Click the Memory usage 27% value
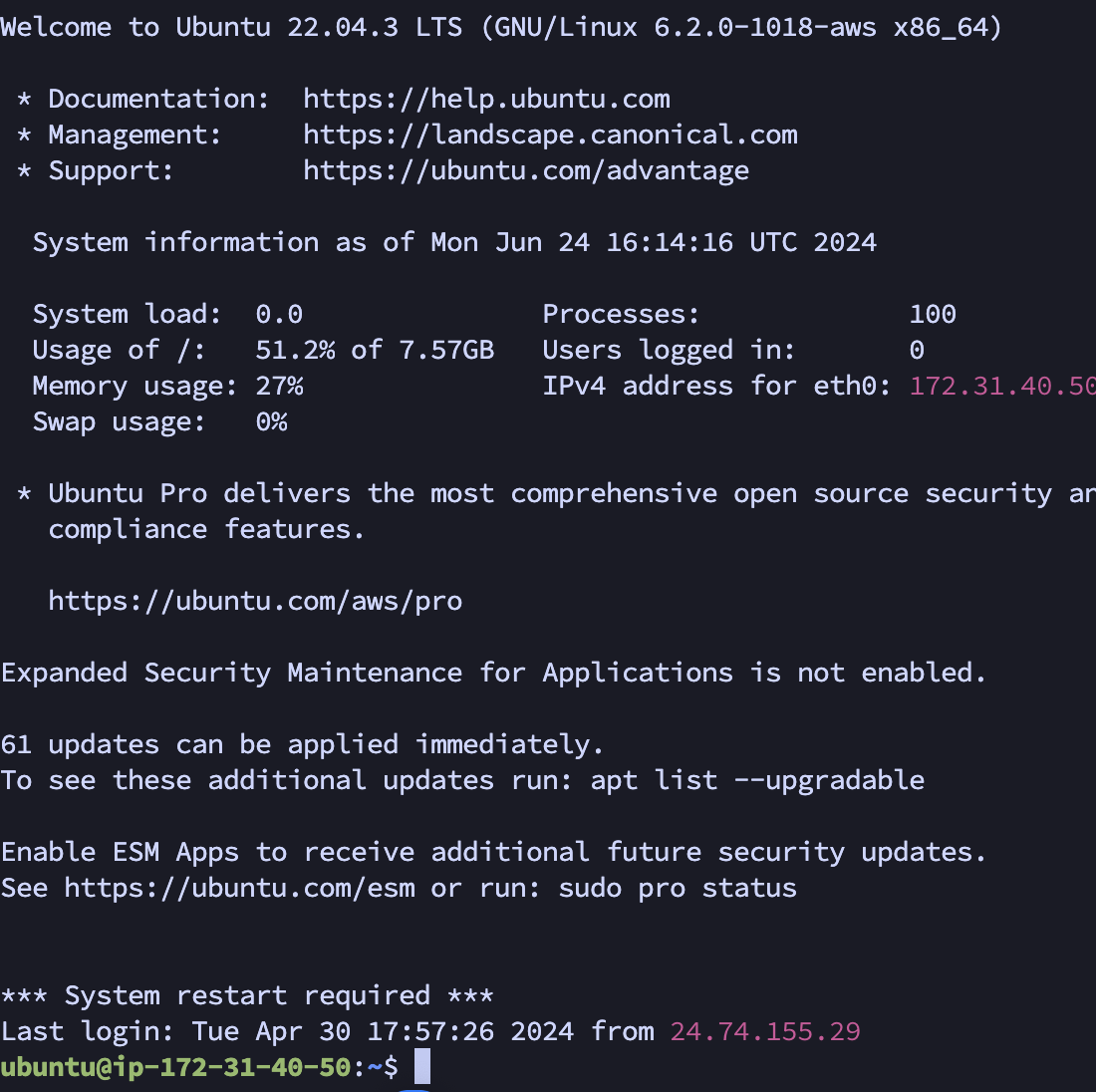 [x=279, y=386]
